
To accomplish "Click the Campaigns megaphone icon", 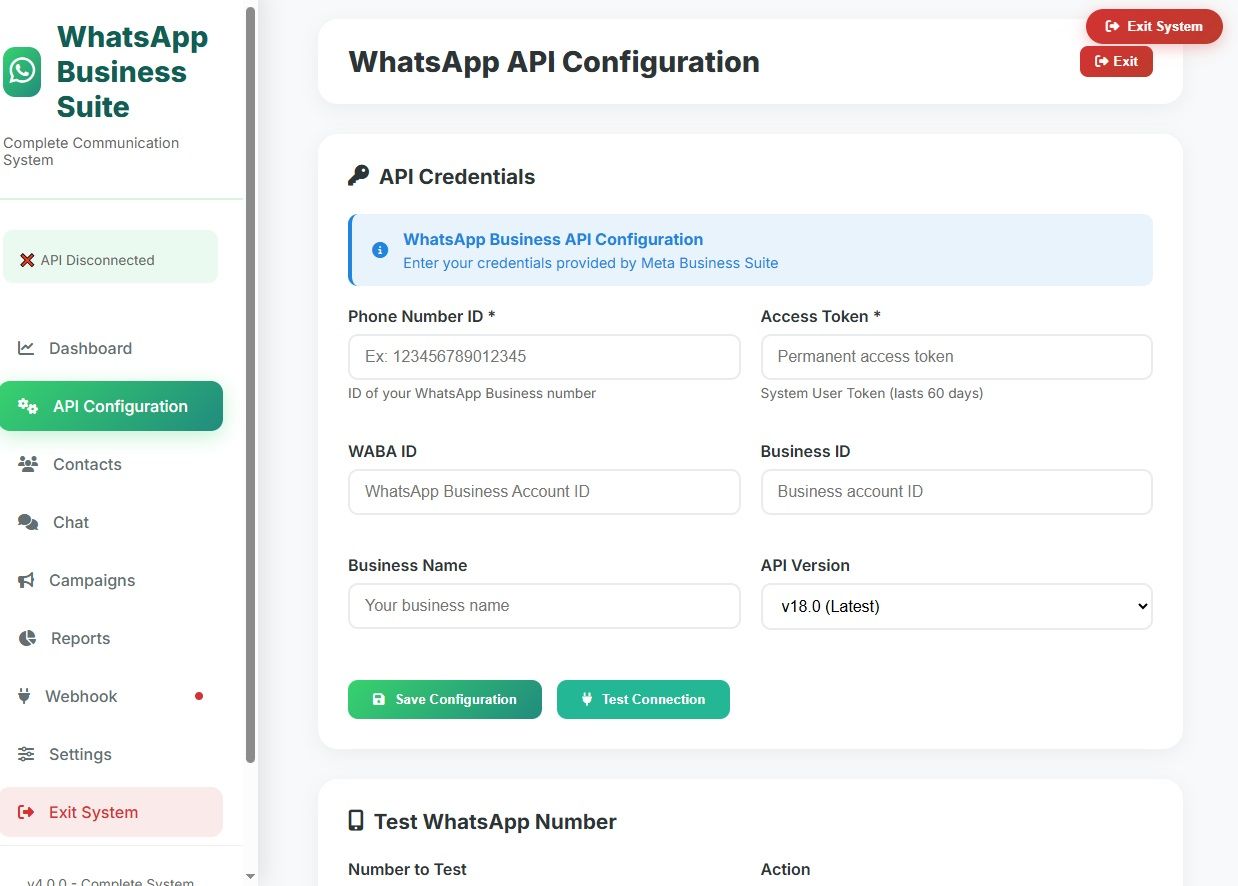I will 28,580.
